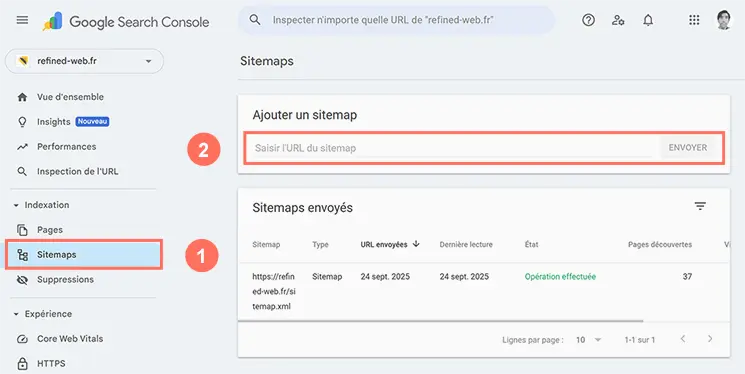745x374 pixels.
Task: Click the lightbulb icon beside Insights
Action: click(22, 122)
